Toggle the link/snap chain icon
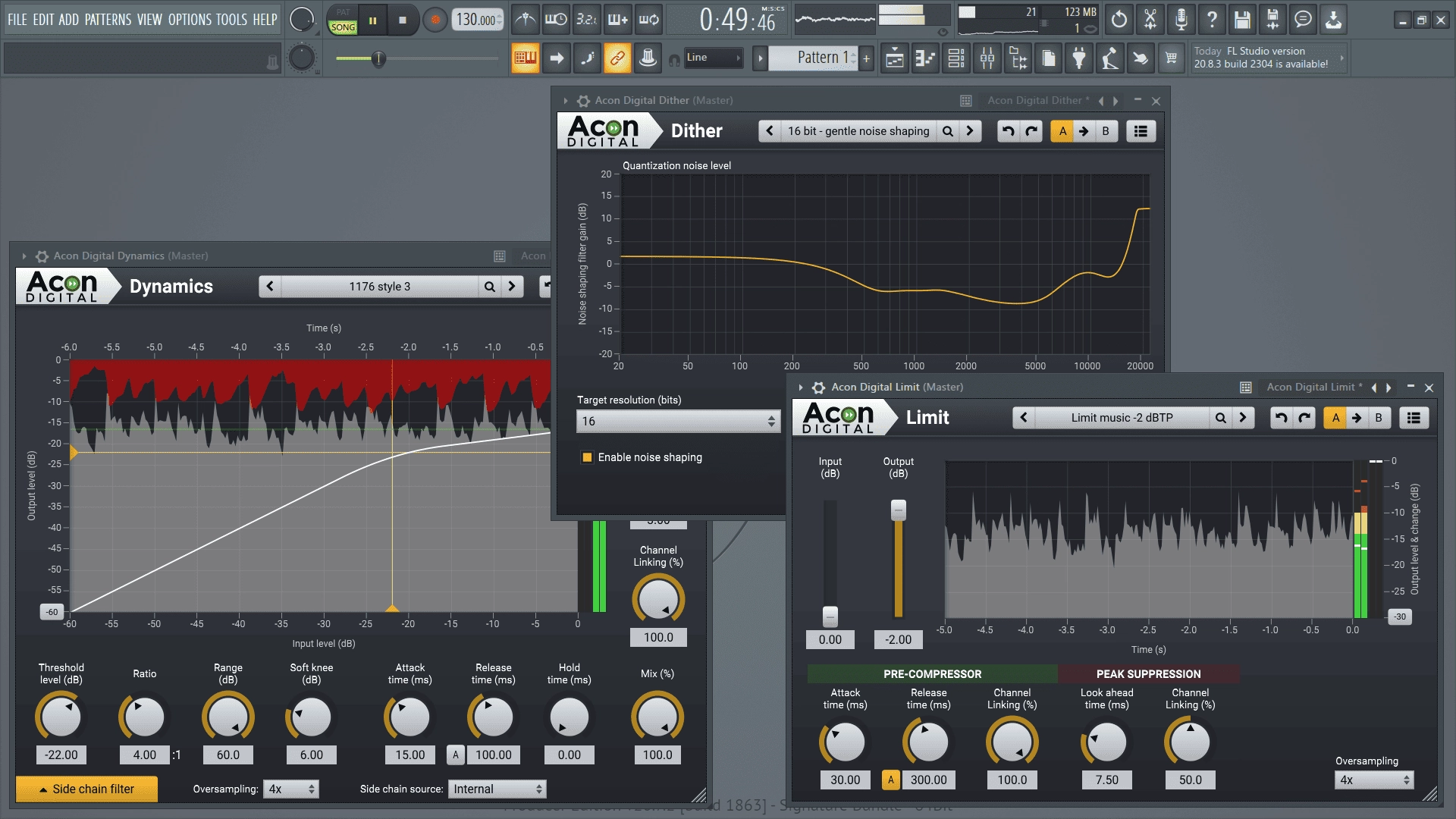This screenshot has width=1456, height=819. point(617,58)
